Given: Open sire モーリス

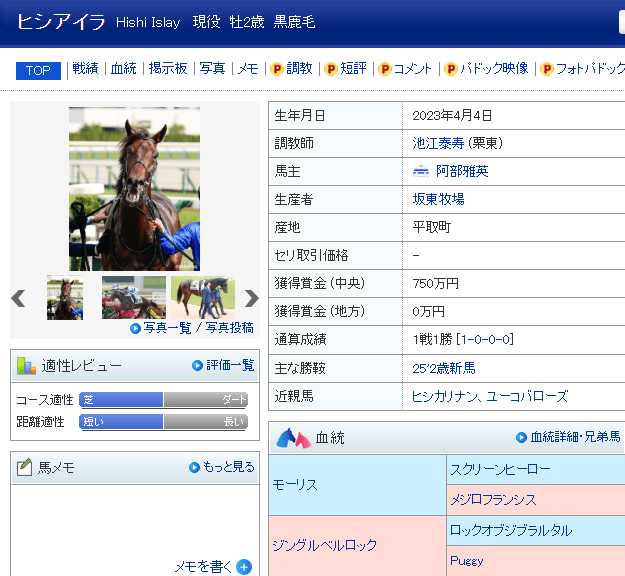Looking at the screenshot, I should 295,485.
